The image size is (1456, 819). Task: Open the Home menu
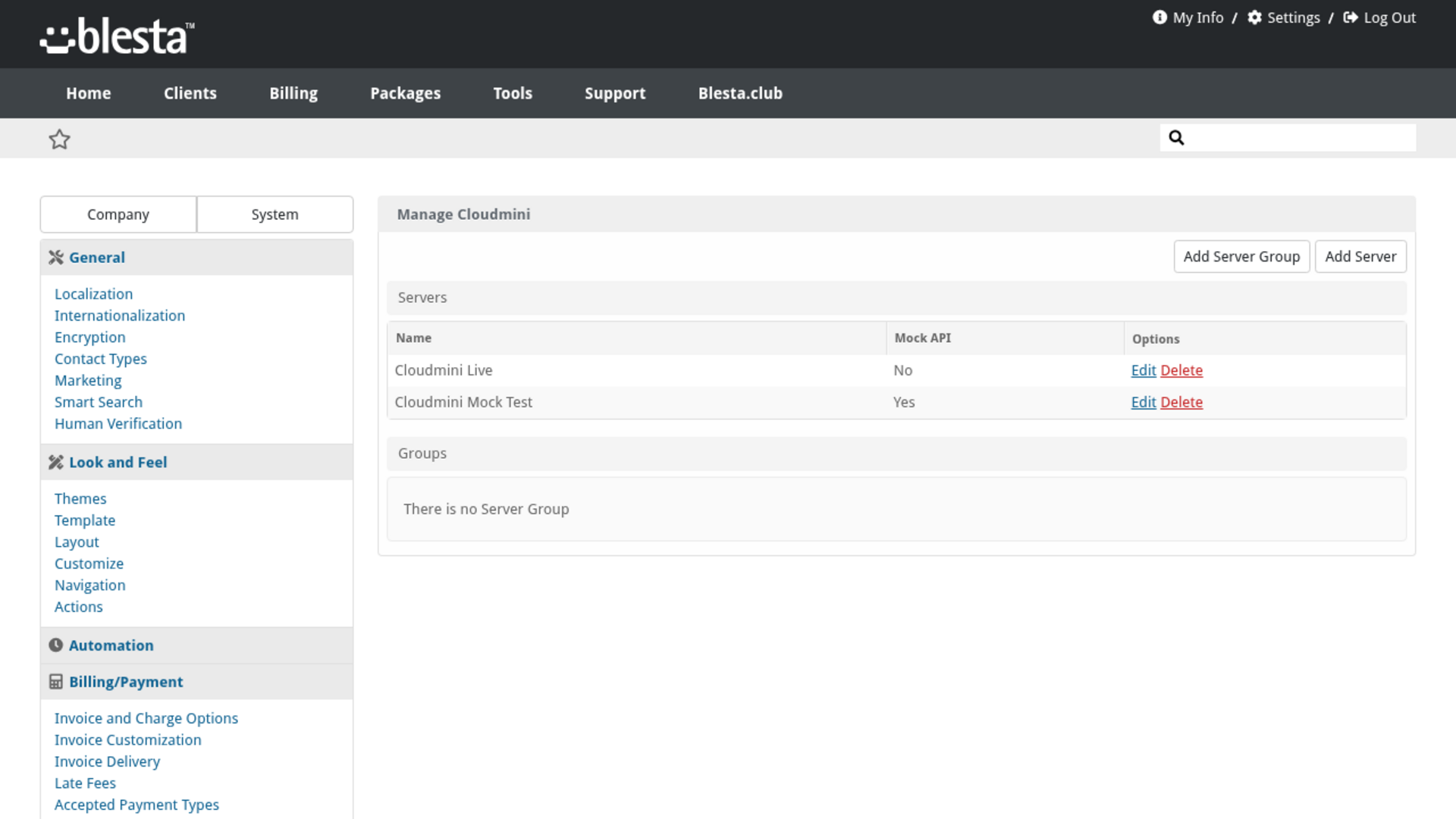pos(88,93)
